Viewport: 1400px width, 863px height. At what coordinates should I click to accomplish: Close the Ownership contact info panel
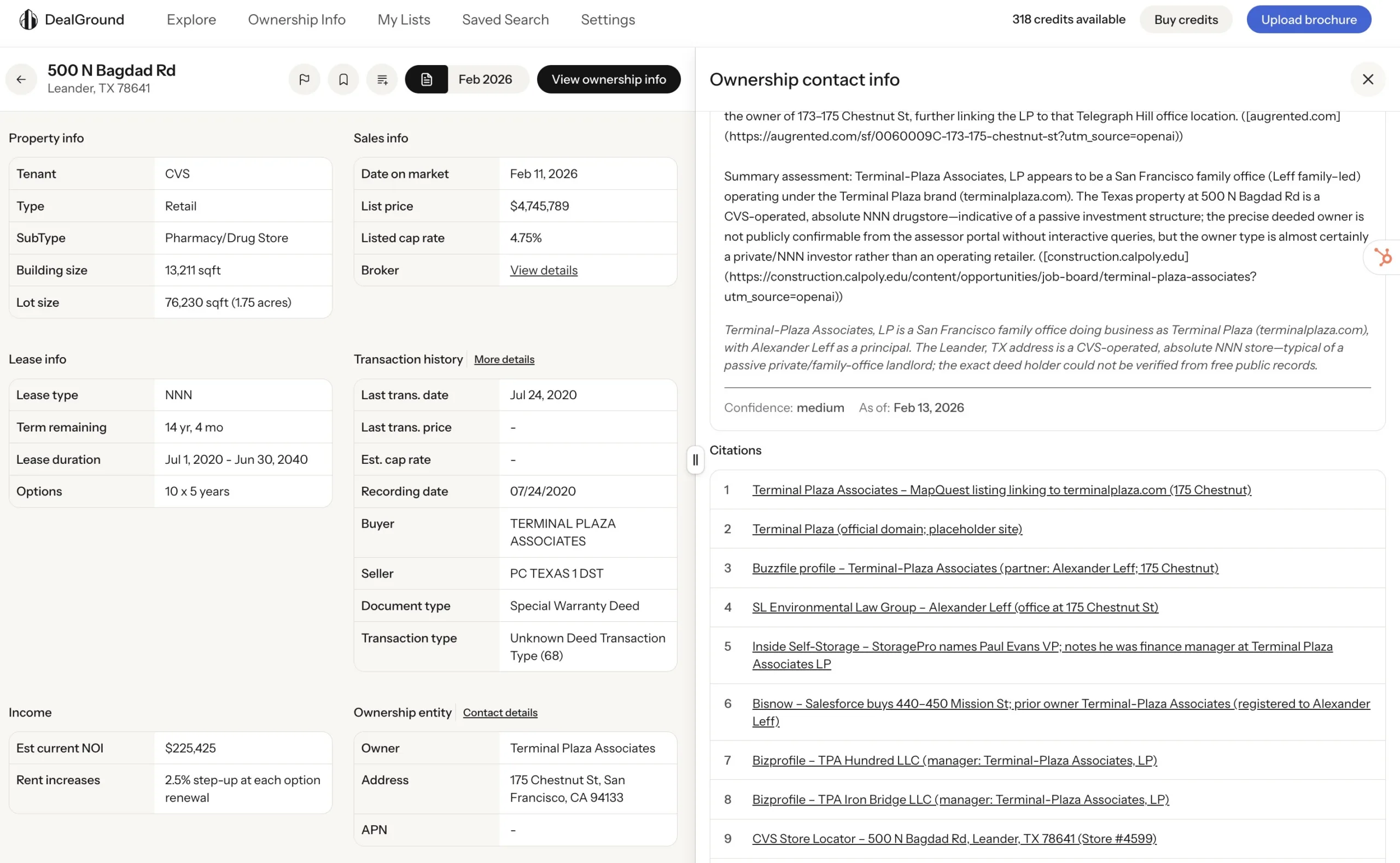coord(1368,79)
